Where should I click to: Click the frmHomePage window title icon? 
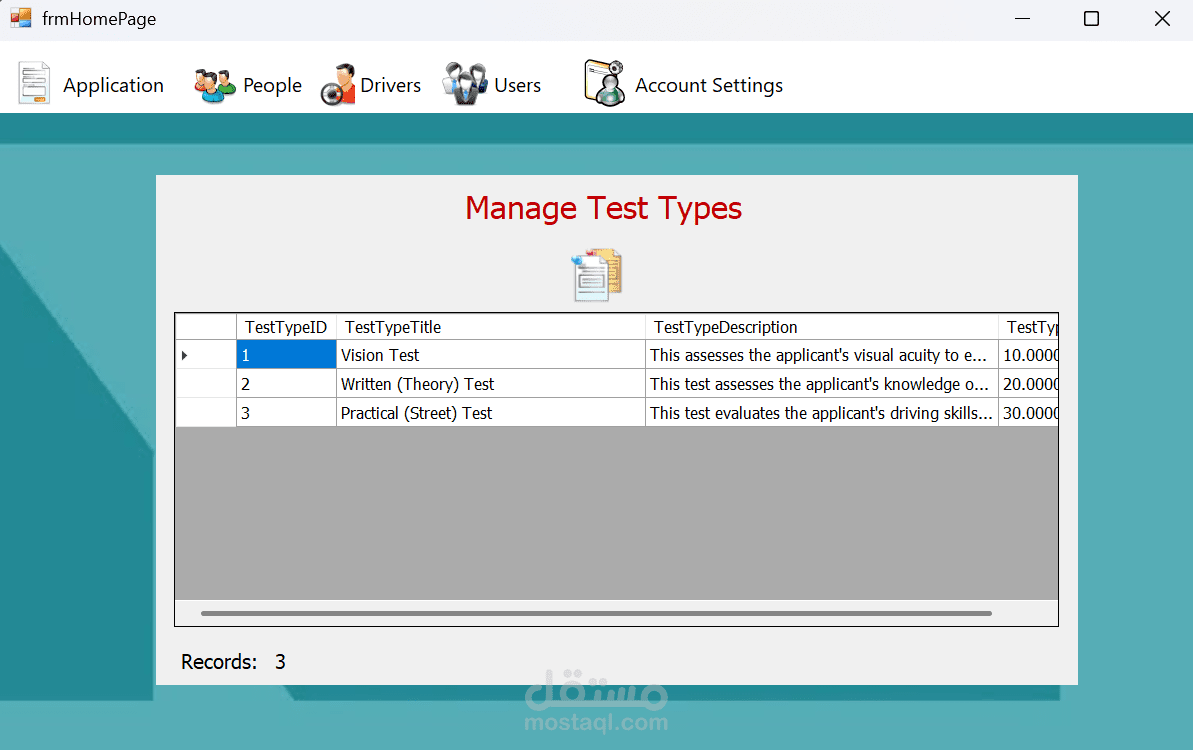point(21,18)
